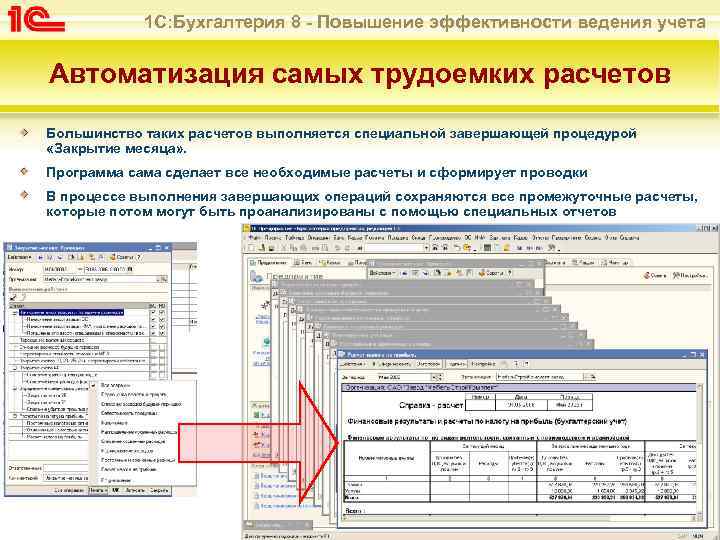Open the Отчеты menu in the main menu bar
Image resolution: width=720 pixels, height=540 pixels.
click(540, 238)
